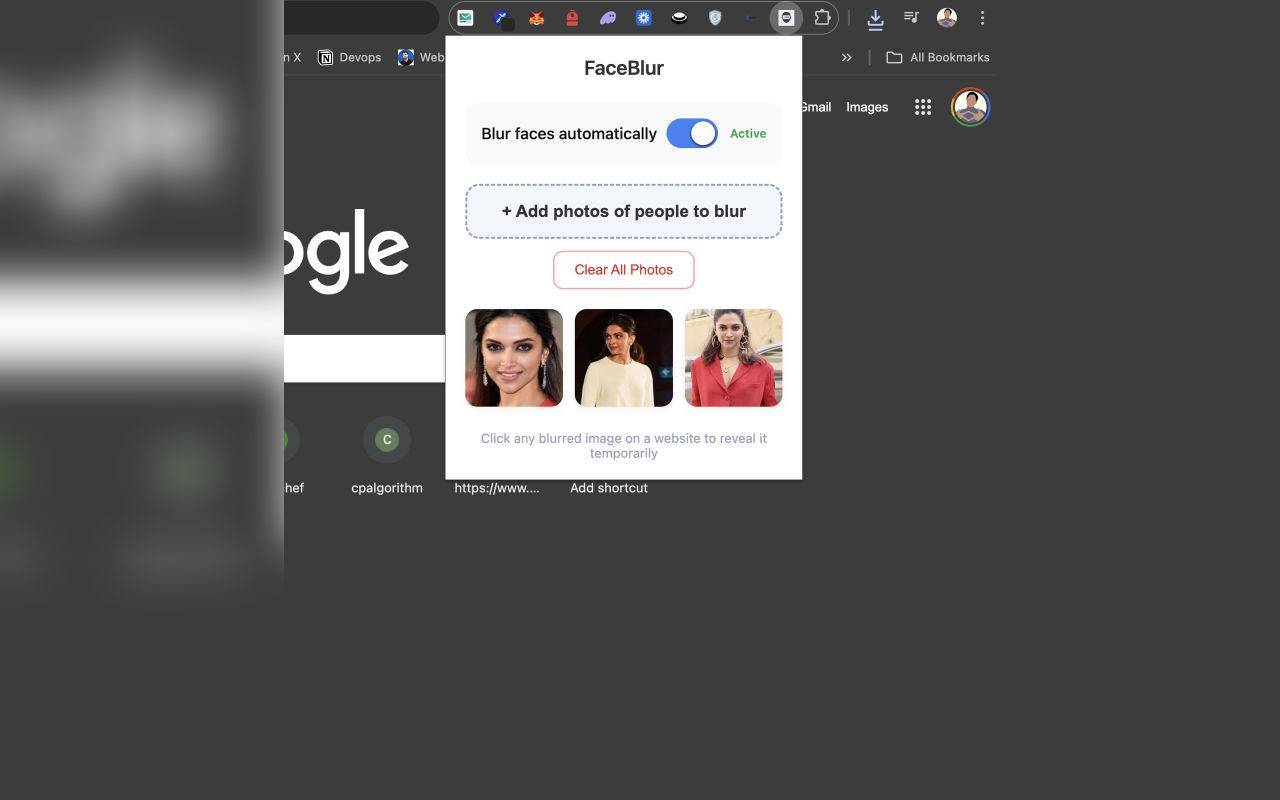Screen dimensions: 1280x800
Task: Click the Gmail link
Action: click(816, 107)
